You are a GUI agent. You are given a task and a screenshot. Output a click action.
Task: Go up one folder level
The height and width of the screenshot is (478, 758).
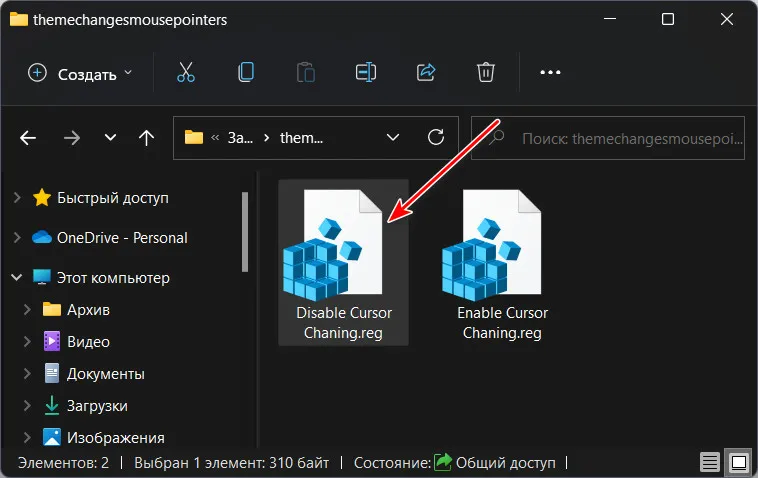tap(146, 137)
